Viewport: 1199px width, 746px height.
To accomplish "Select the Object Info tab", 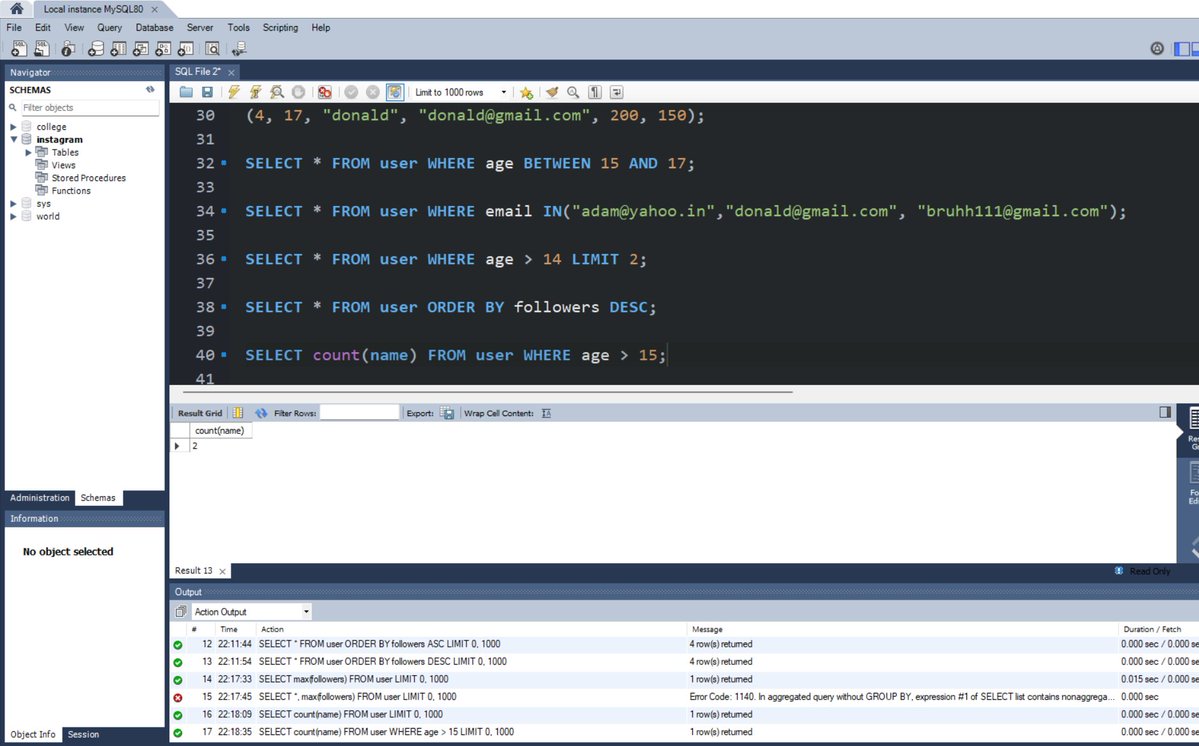I will (x=33, y=735).
